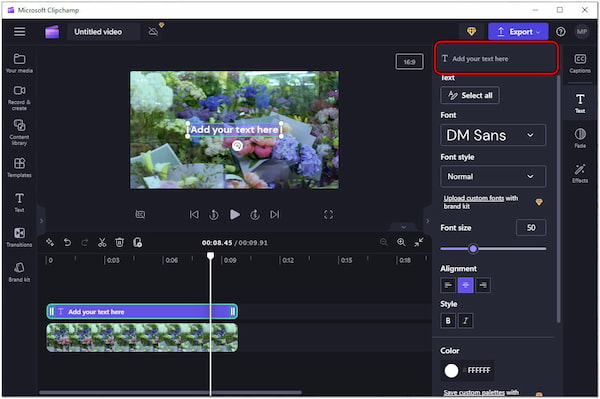This screenshot has height=399, width=600.
Task: Undo the last action
Action: coord(67,242)
